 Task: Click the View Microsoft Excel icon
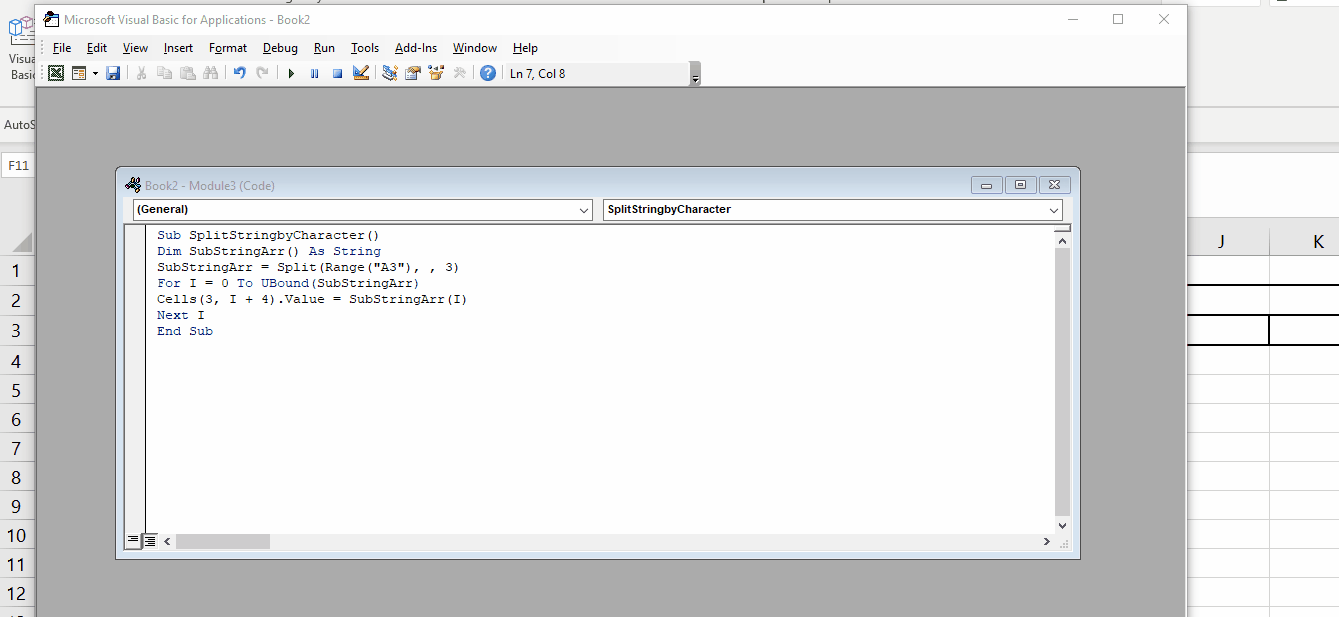click(55, 72)
